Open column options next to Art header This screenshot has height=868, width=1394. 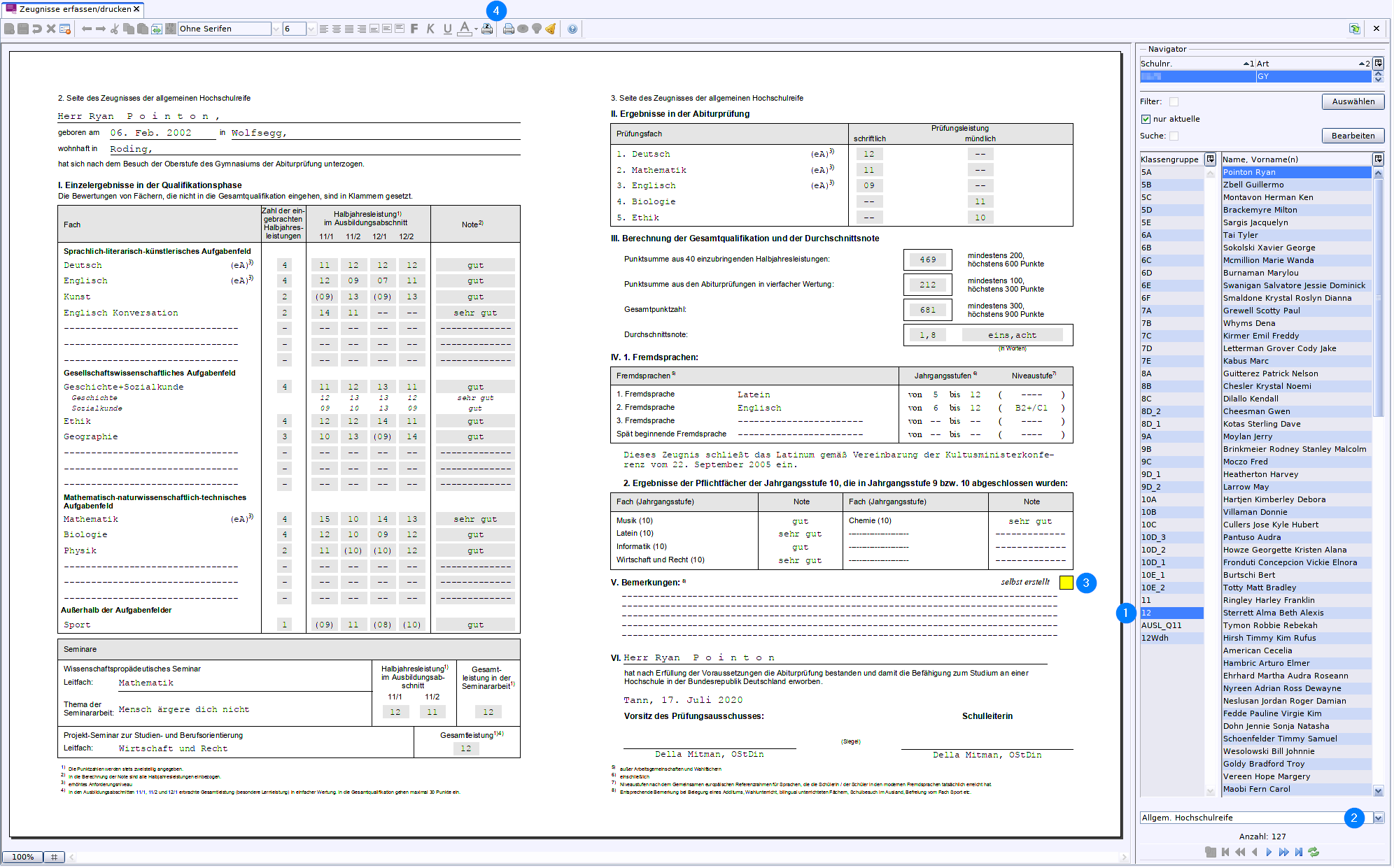(1379, 63)
